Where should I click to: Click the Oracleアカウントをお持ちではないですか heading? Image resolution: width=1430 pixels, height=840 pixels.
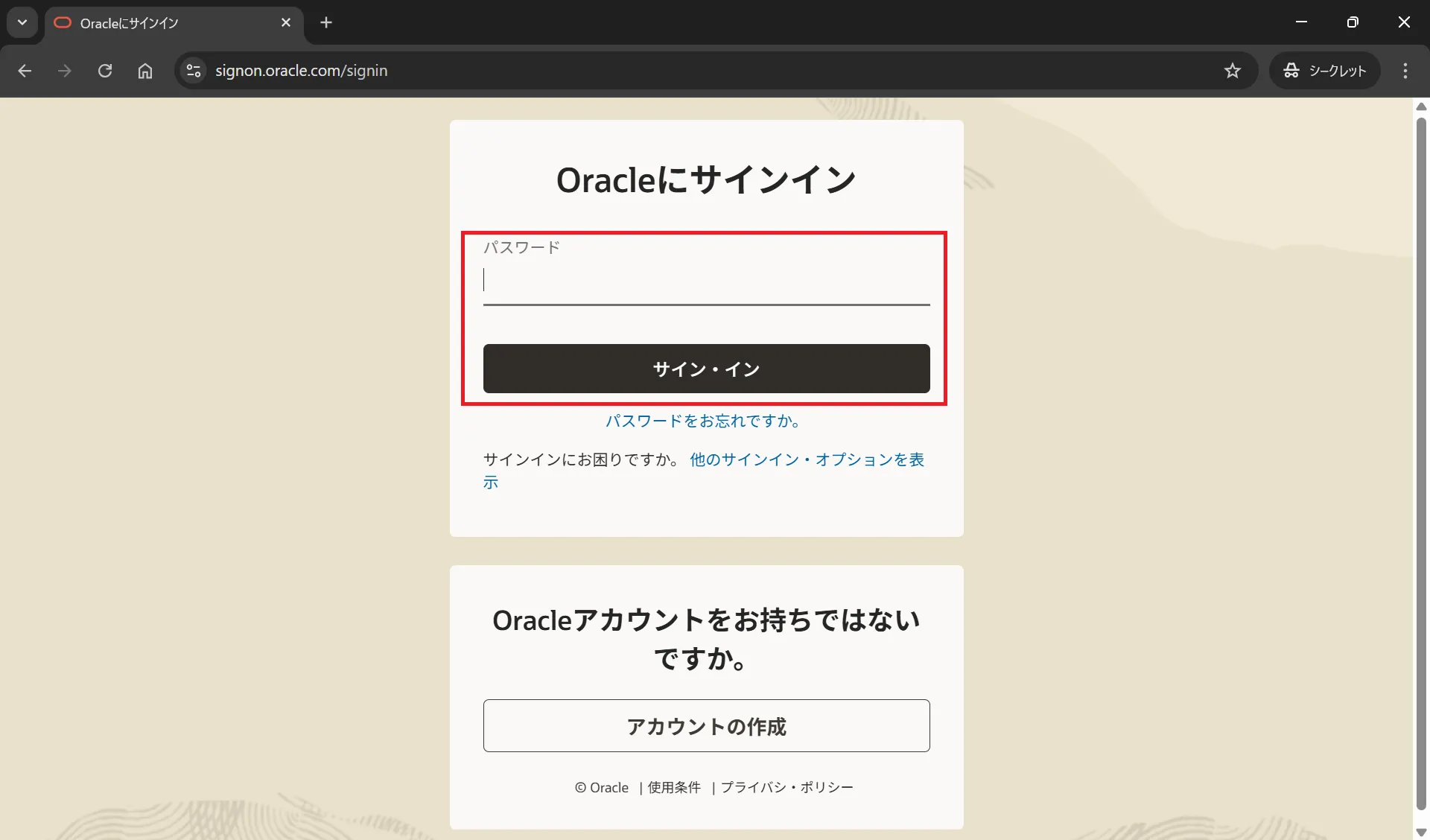coord(706,639)
